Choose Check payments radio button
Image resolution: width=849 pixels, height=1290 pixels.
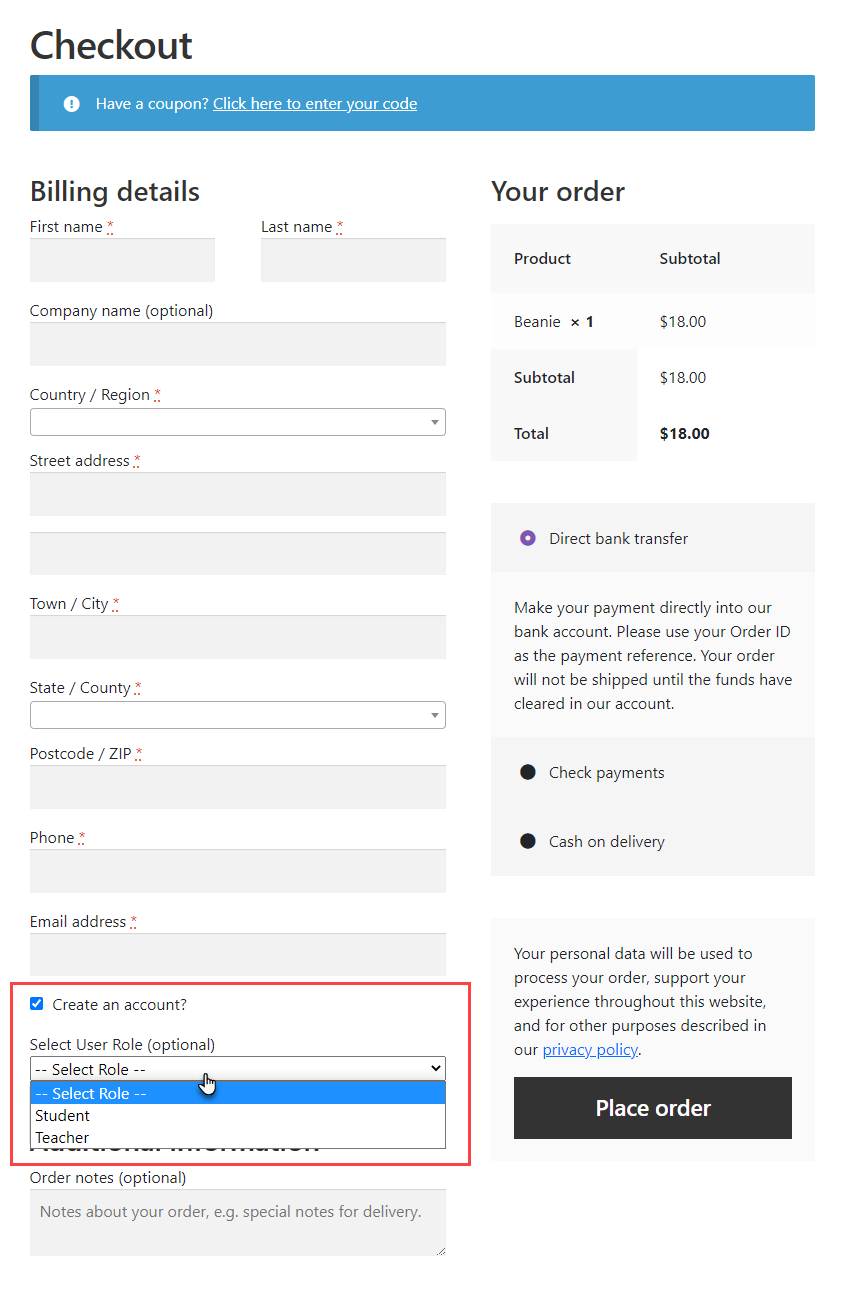click(x=528, y=773)
